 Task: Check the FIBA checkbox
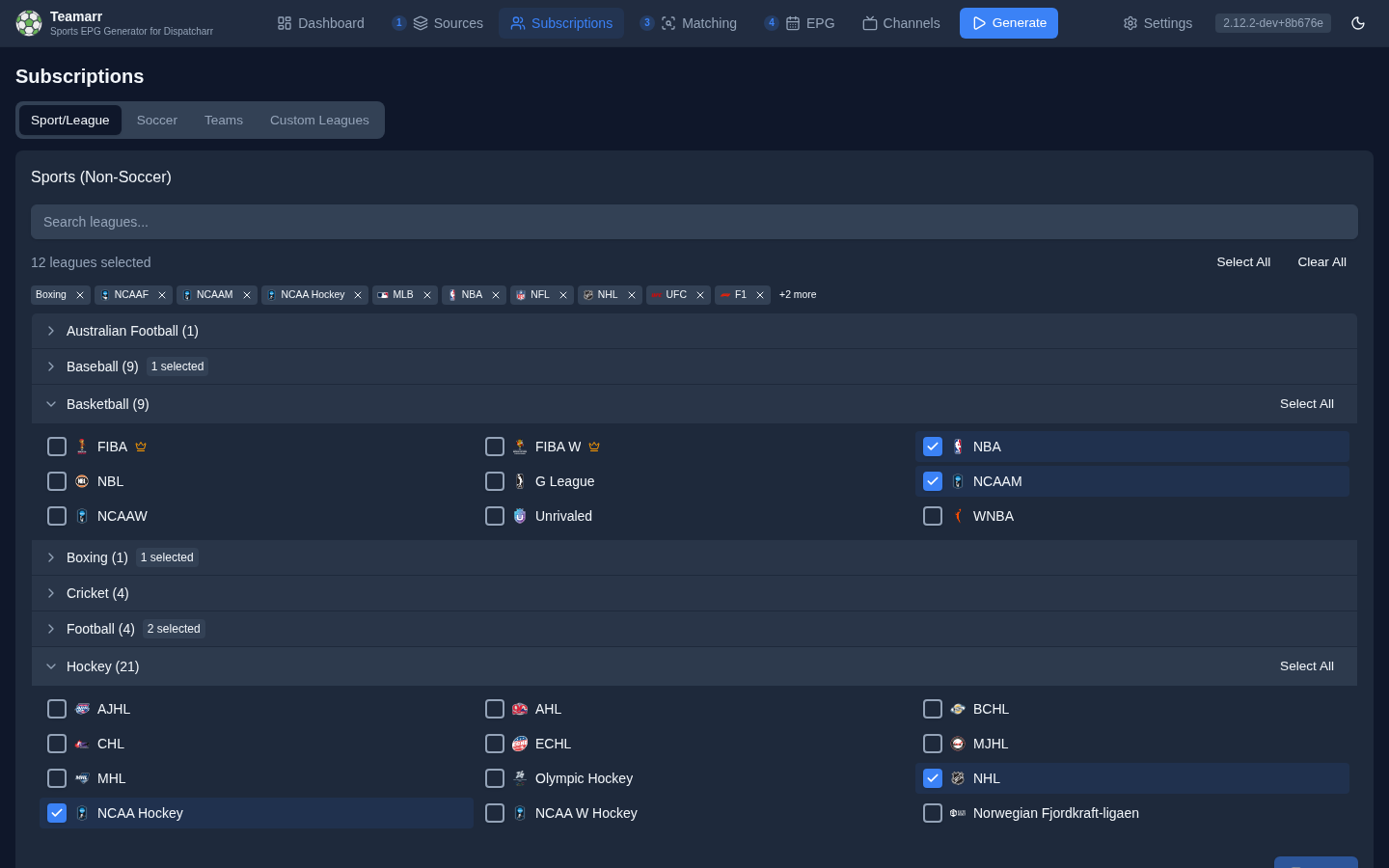pos(57,447)
